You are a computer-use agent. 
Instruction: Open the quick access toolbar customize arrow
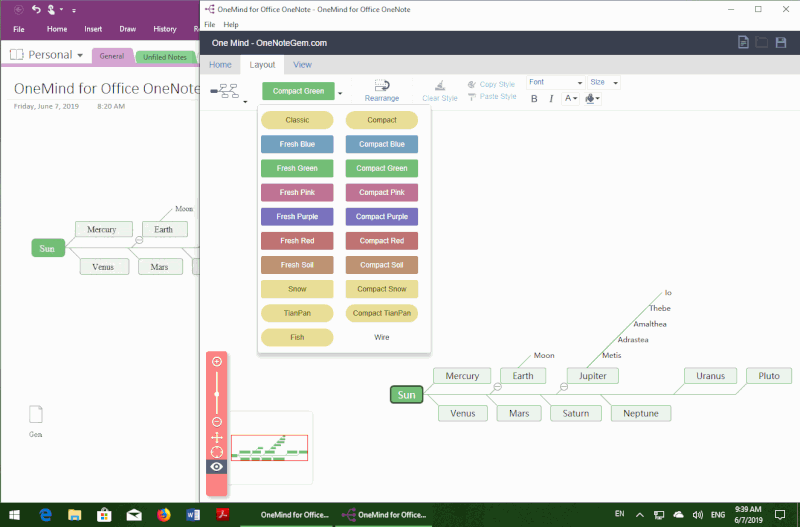click(x=74, y=10)
